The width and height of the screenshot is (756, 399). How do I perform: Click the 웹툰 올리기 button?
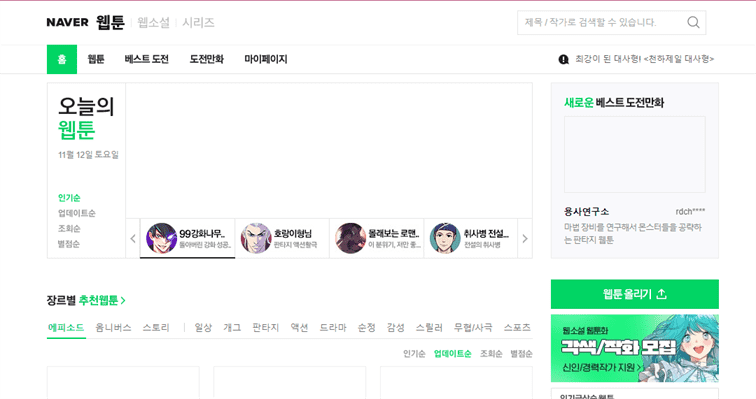[x=634, y=294]
